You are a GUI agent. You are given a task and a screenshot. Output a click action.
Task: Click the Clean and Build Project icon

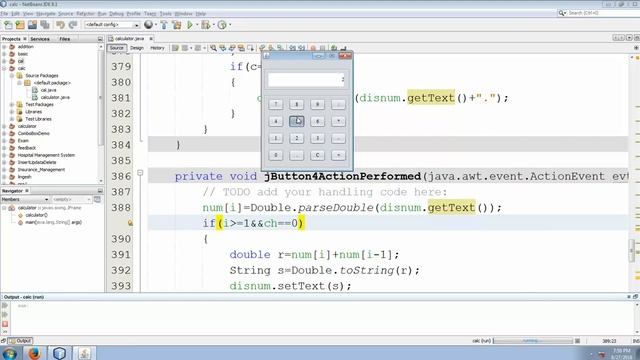177,25
